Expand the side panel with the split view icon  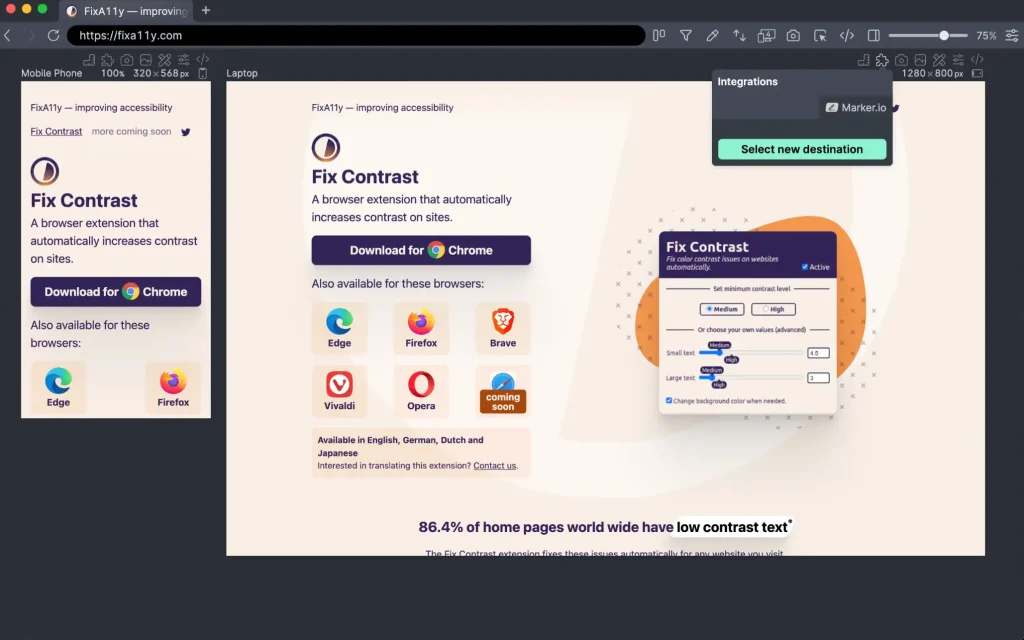coord(873,36)
